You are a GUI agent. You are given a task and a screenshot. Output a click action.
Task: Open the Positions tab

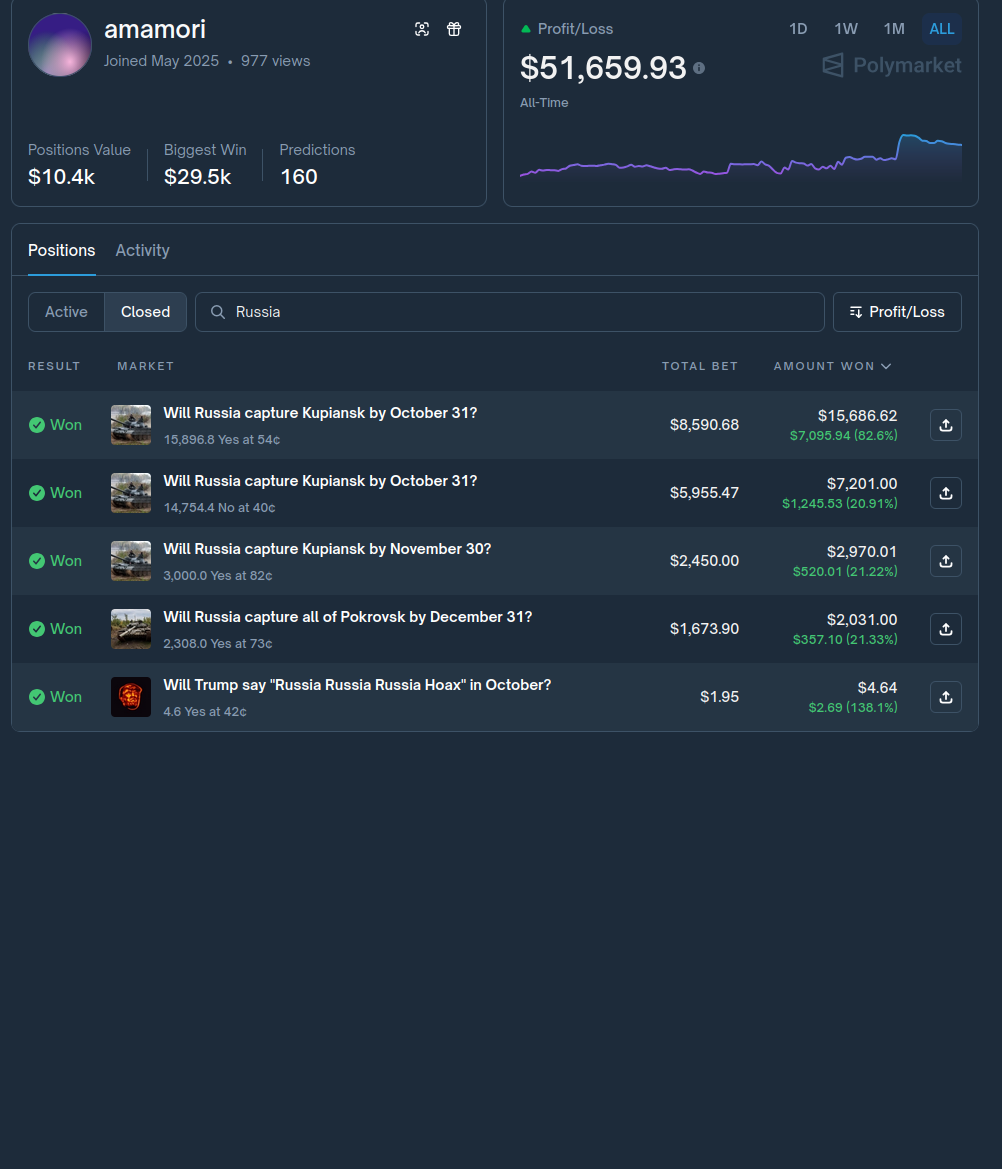point(62,250)
